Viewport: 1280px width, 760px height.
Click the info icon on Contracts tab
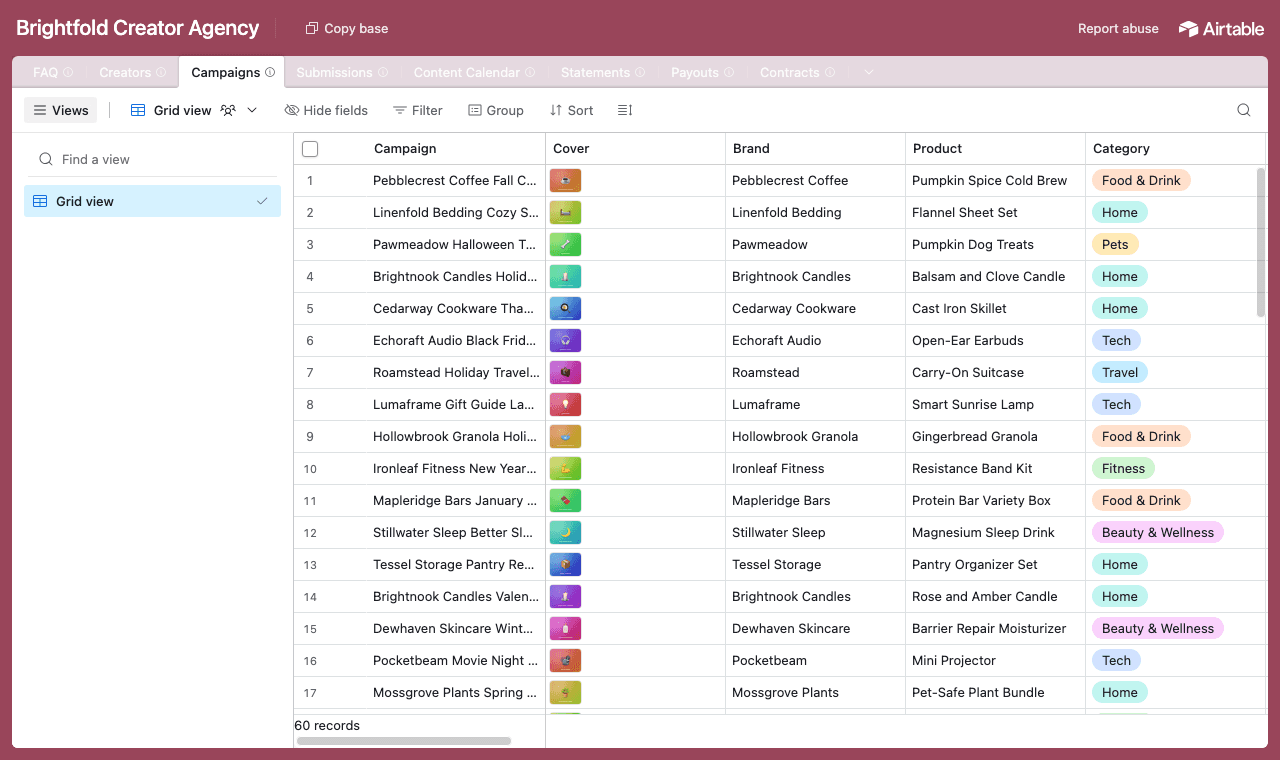click(829, 72)
